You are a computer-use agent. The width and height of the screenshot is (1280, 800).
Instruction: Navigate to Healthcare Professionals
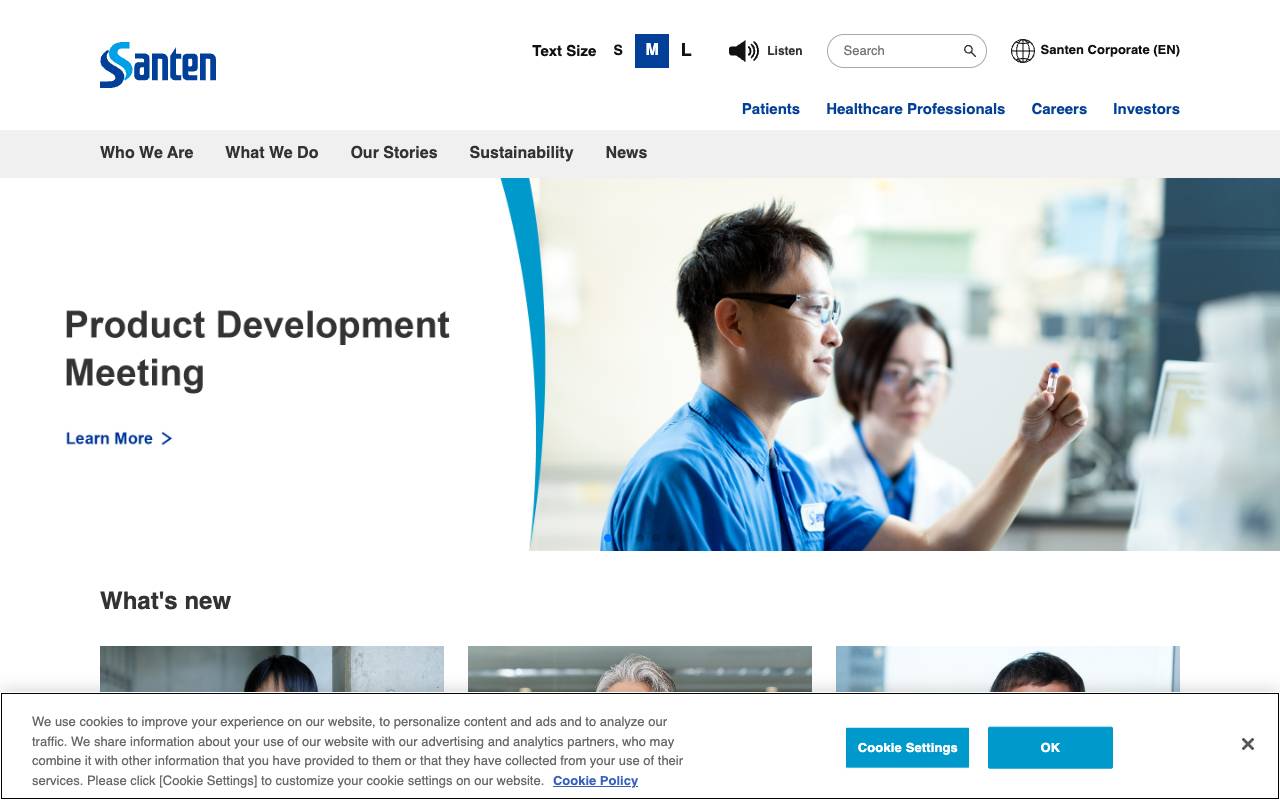[915, 109]
